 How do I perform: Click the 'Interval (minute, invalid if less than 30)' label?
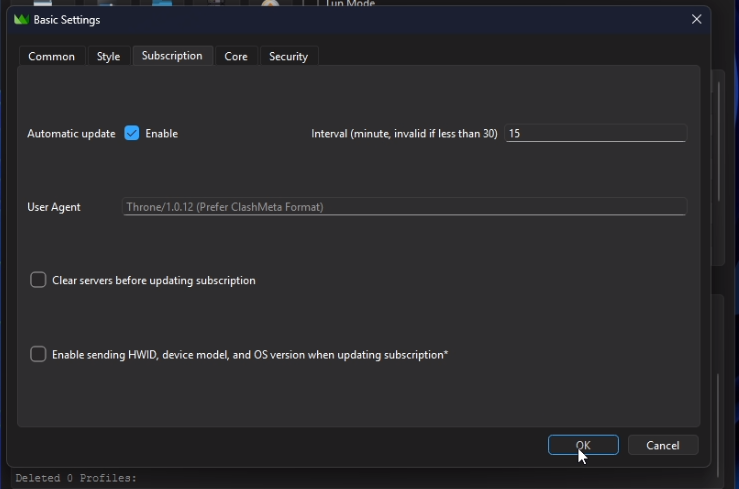tap(404, 134)
